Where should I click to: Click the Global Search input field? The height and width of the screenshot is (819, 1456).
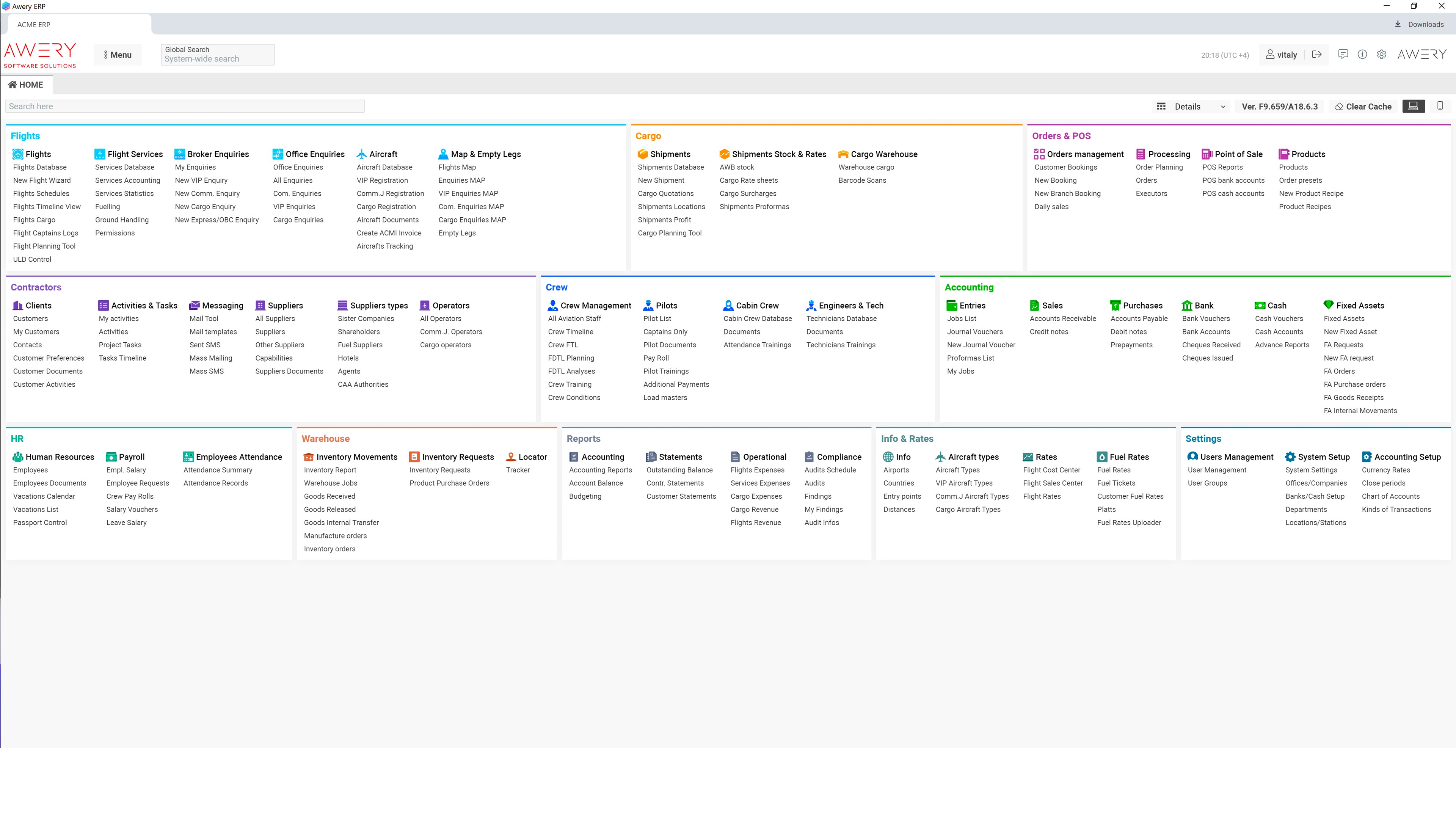click(217, 58)
